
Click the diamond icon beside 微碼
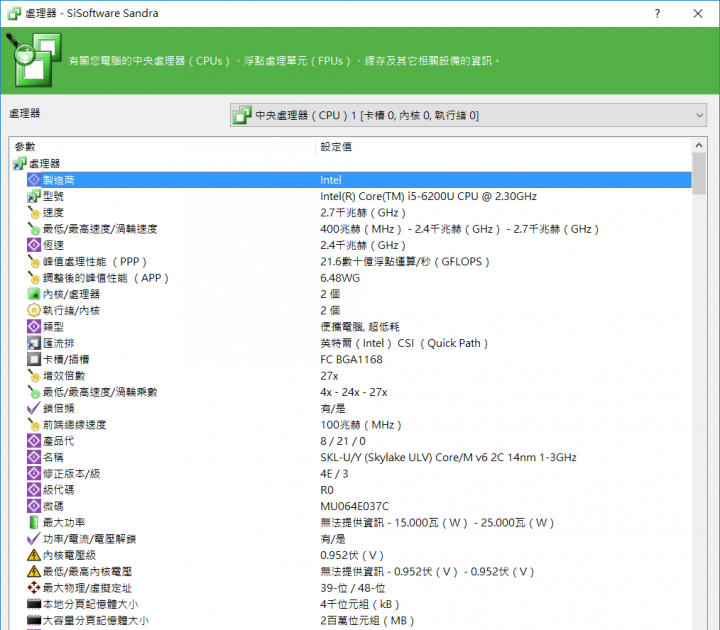(34, 506)
